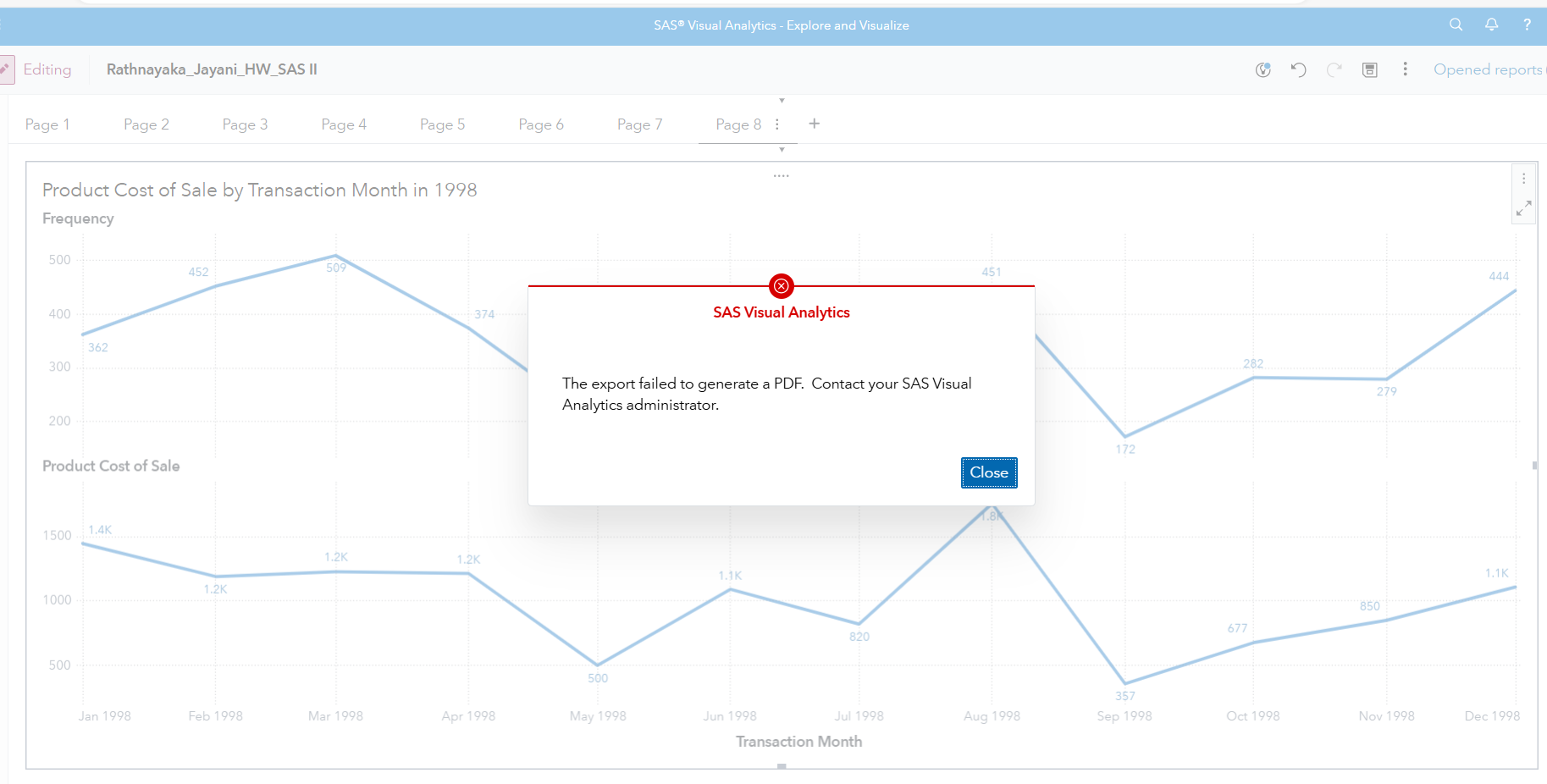Add a new page with the plus icon

pos(814,124)
